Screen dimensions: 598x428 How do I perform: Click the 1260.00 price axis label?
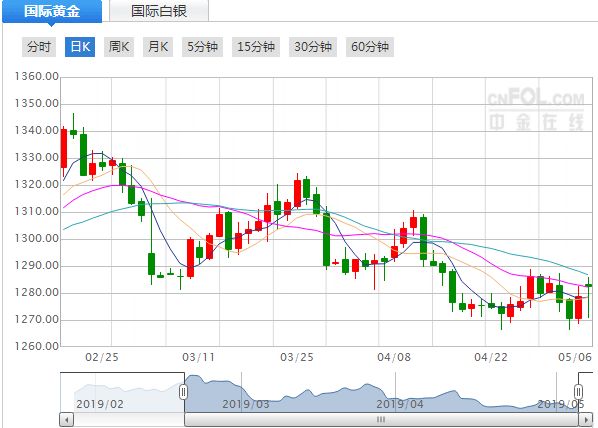pos(37,346)
